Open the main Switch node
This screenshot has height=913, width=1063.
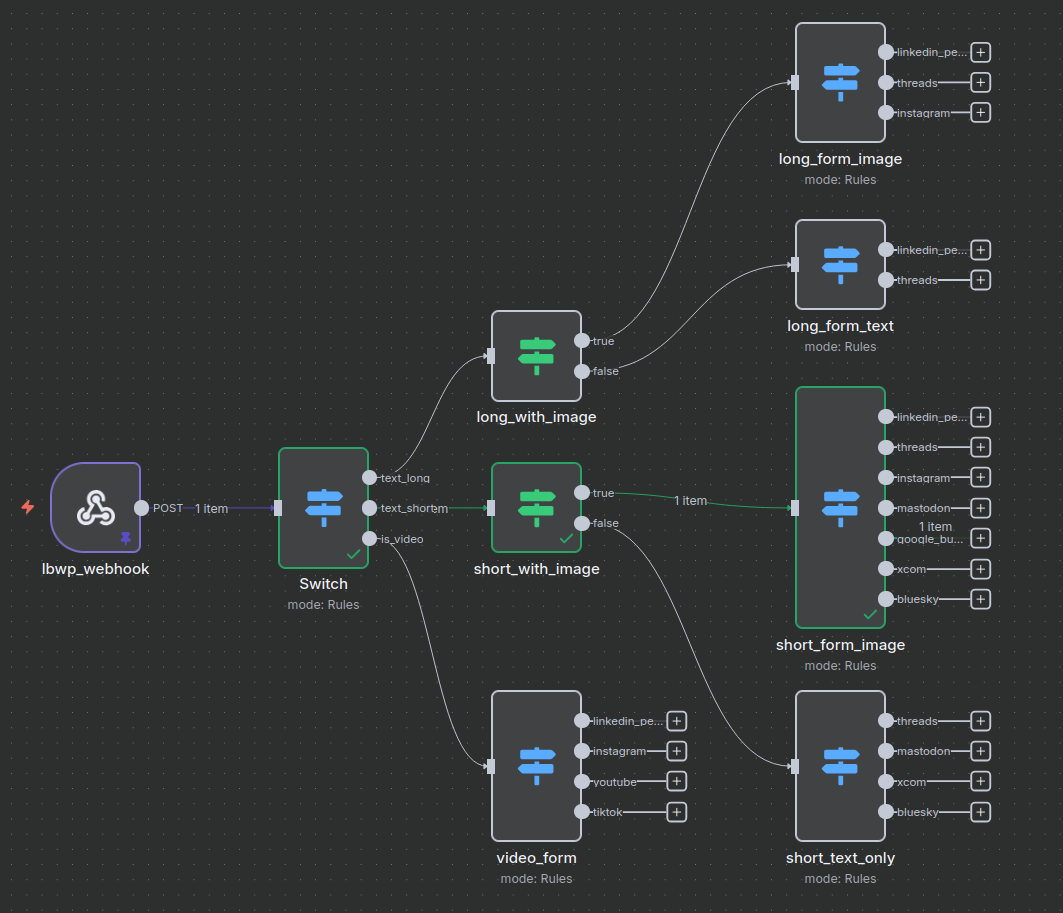pyautogui.click(x=323, y=507)
